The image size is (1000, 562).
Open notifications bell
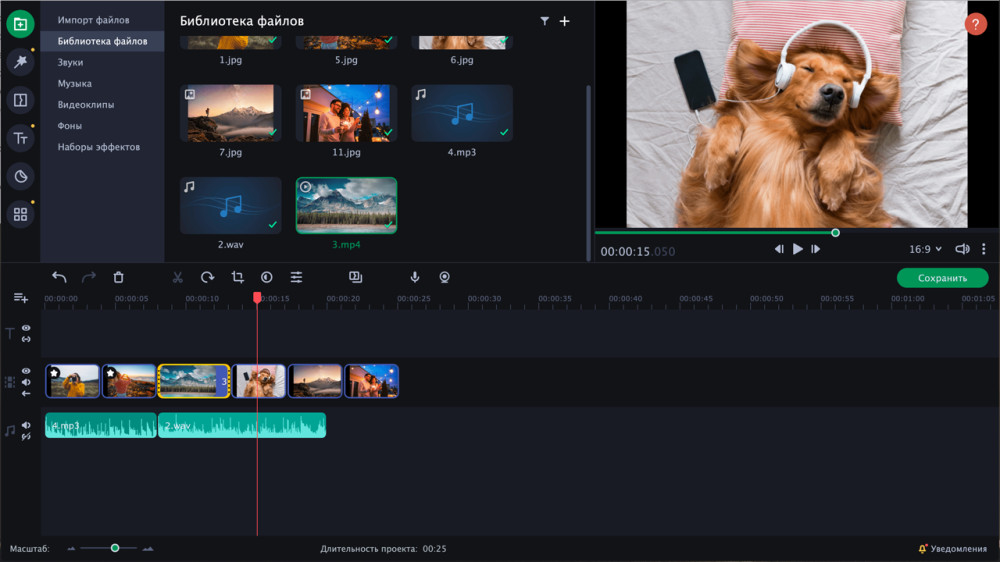click(922, 549)
